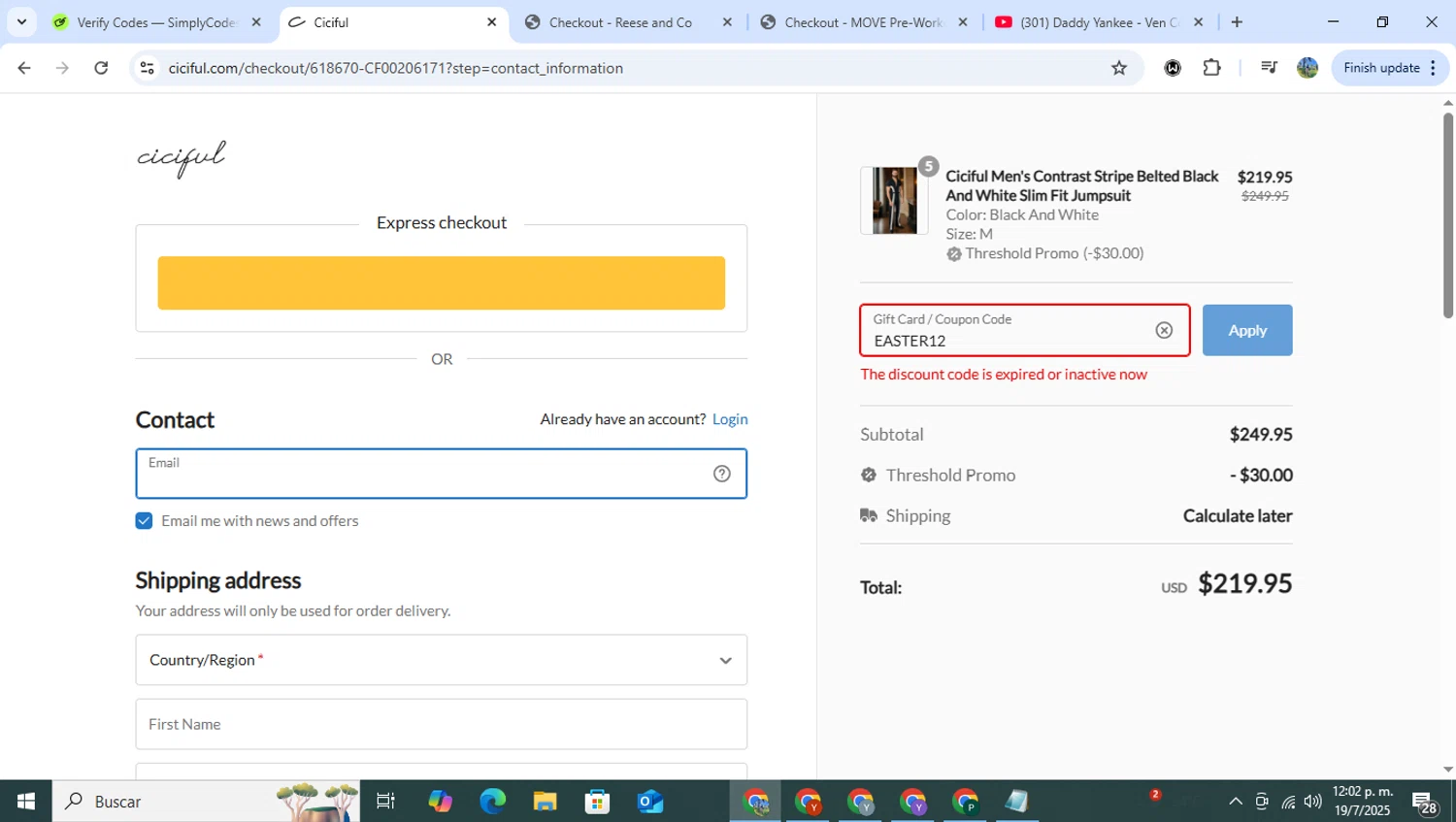The image size is (1456, 822).
Task: Switch to the Checkout - MOVE Pre-Work tab
Action: point(864,22)
